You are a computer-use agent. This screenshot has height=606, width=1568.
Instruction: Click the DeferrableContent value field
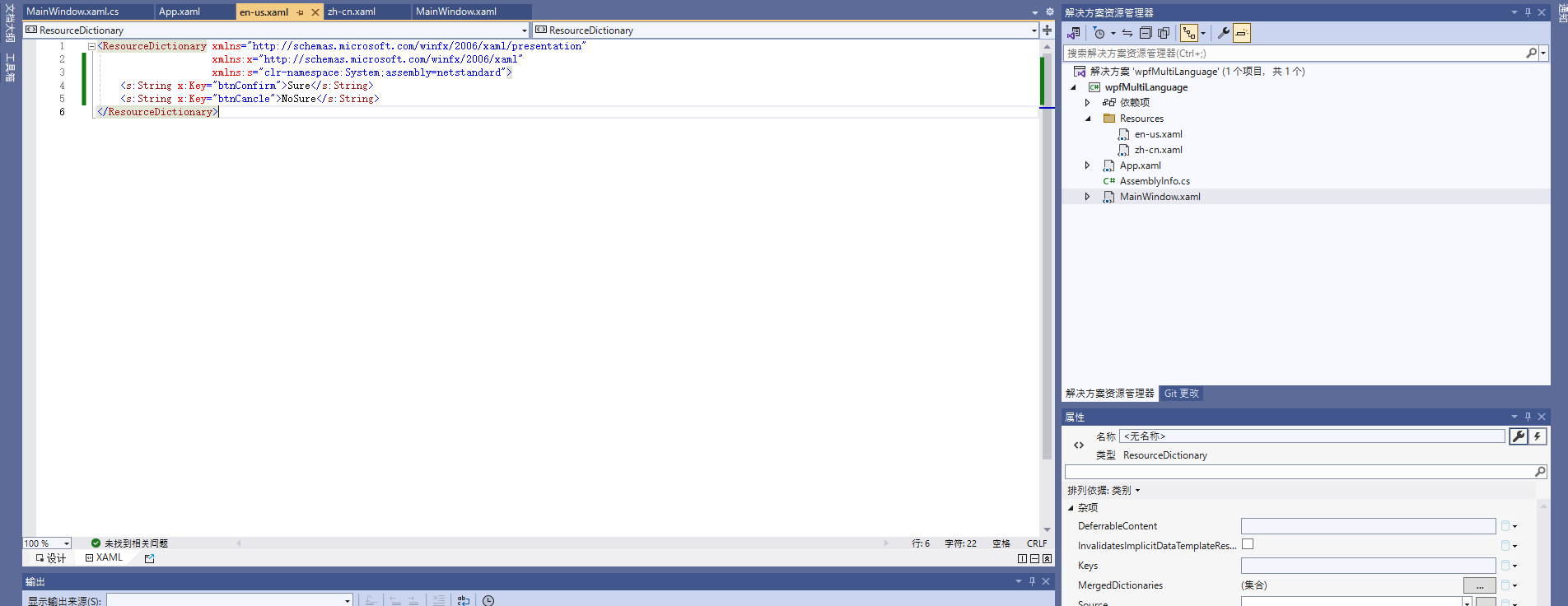[x=1368, y=526]
